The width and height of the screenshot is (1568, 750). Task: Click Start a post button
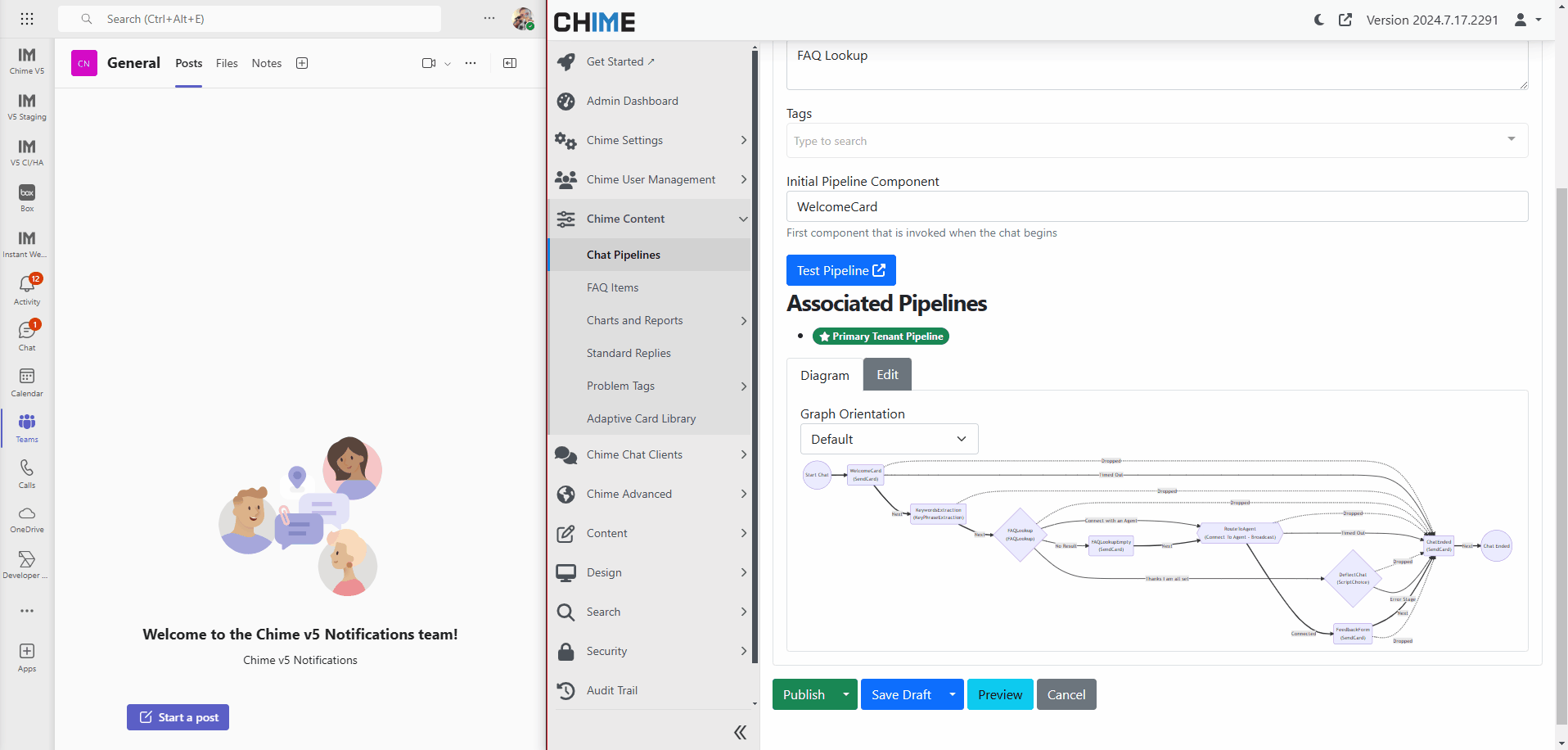(x=178, y=717)
